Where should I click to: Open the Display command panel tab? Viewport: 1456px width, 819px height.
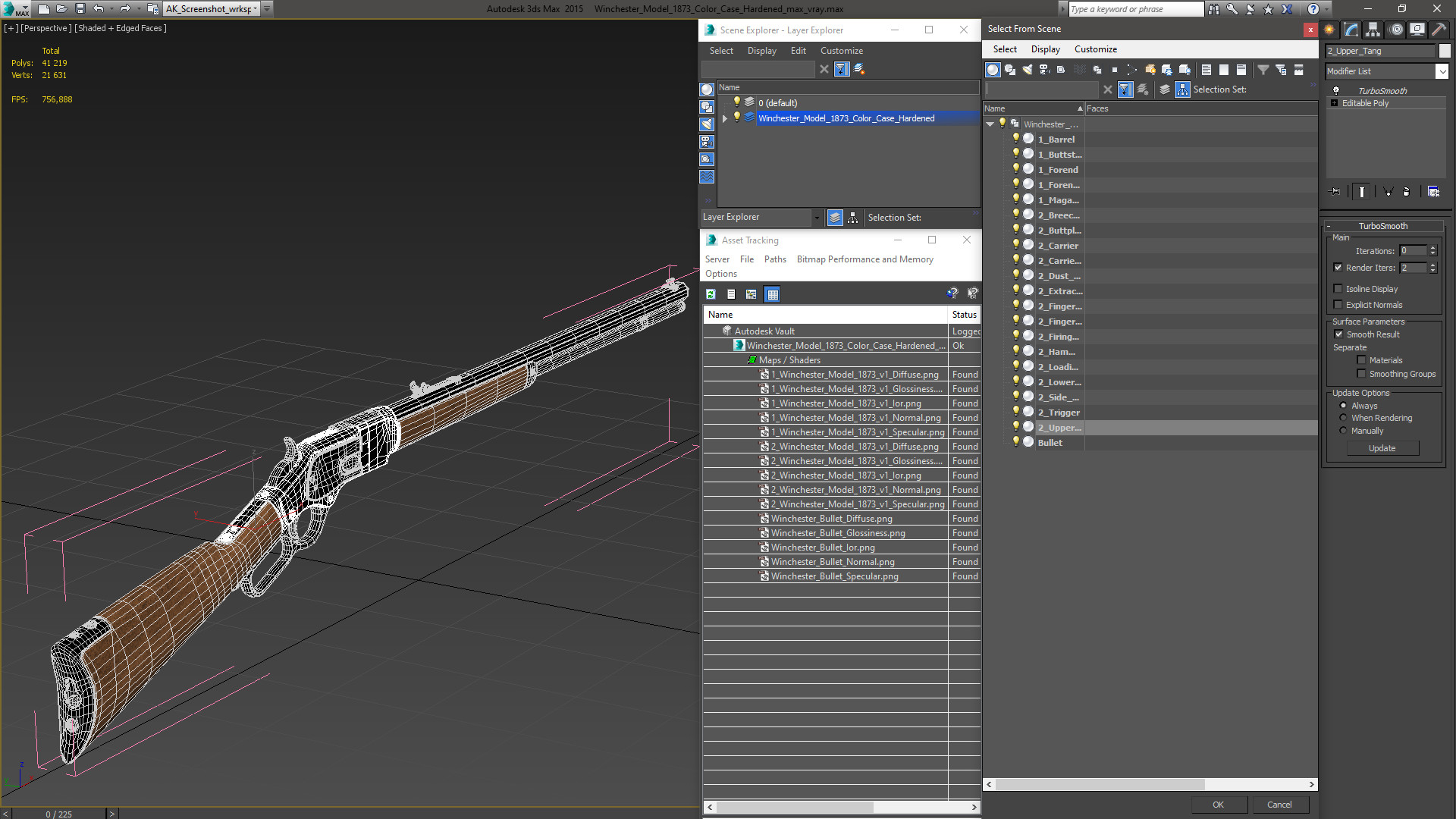pos(1417,30)
